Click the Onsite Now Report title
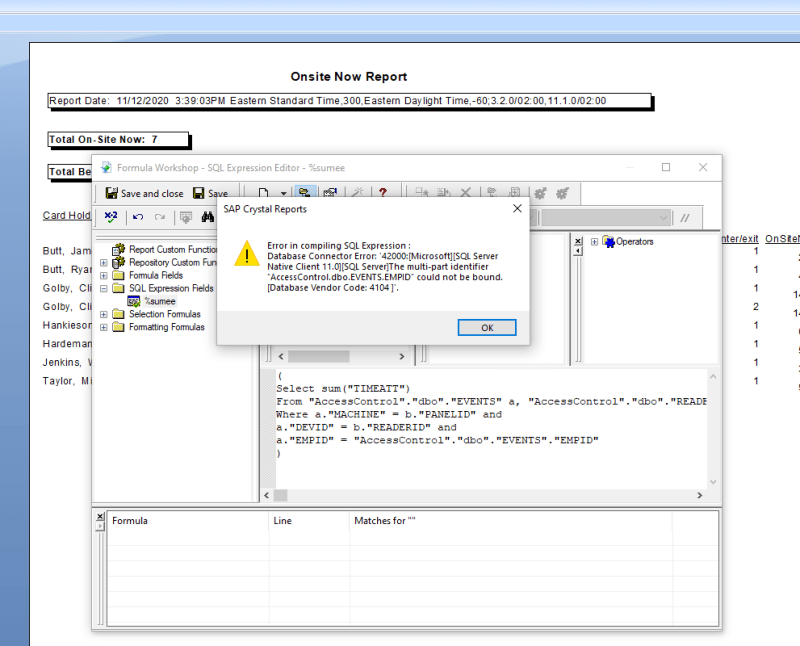800x646 pixels. coord(348,77)
